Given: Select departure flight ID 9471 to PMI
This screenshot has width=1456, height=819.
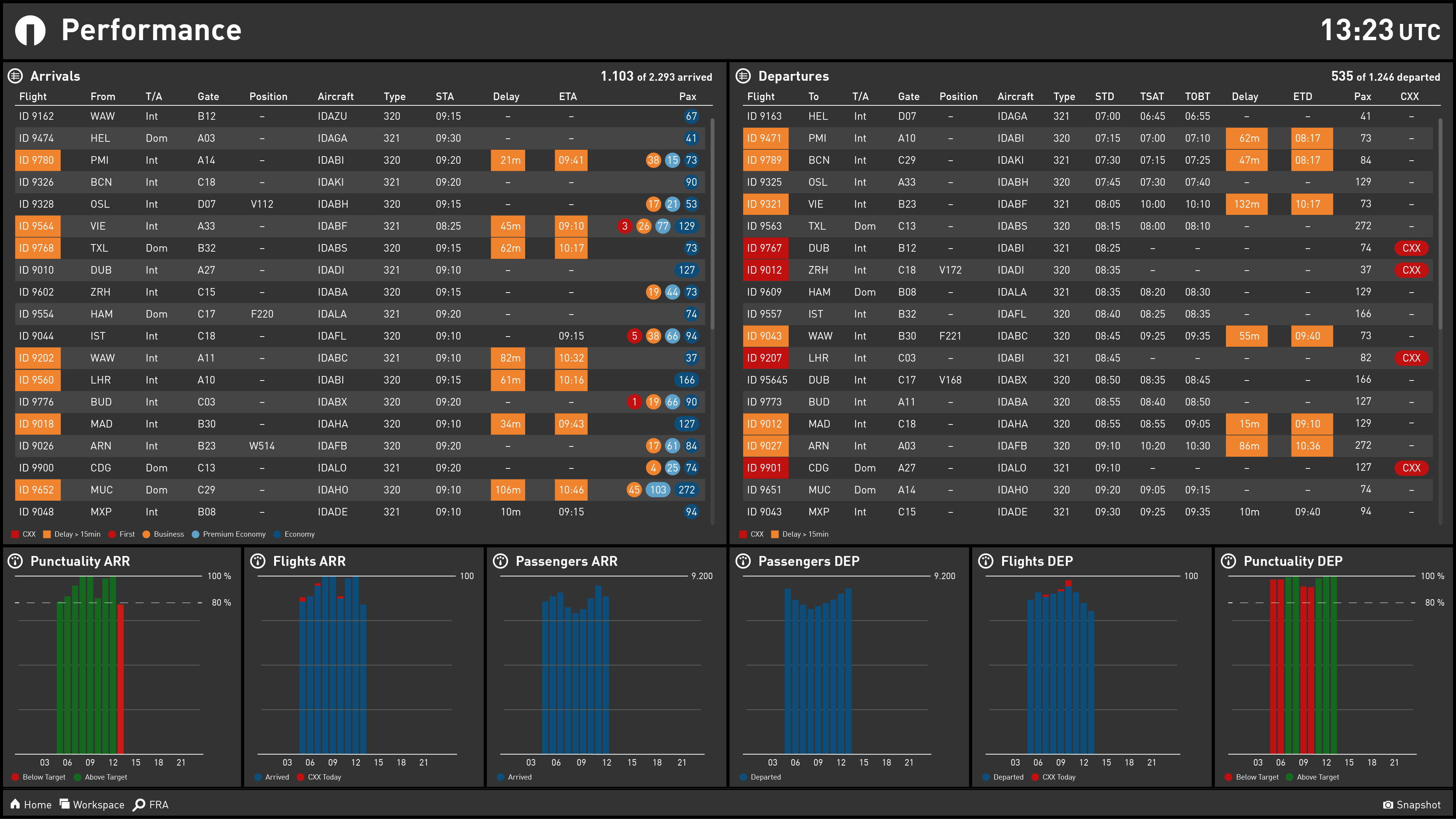Looking at the screenshot, I should coord(765,138).
